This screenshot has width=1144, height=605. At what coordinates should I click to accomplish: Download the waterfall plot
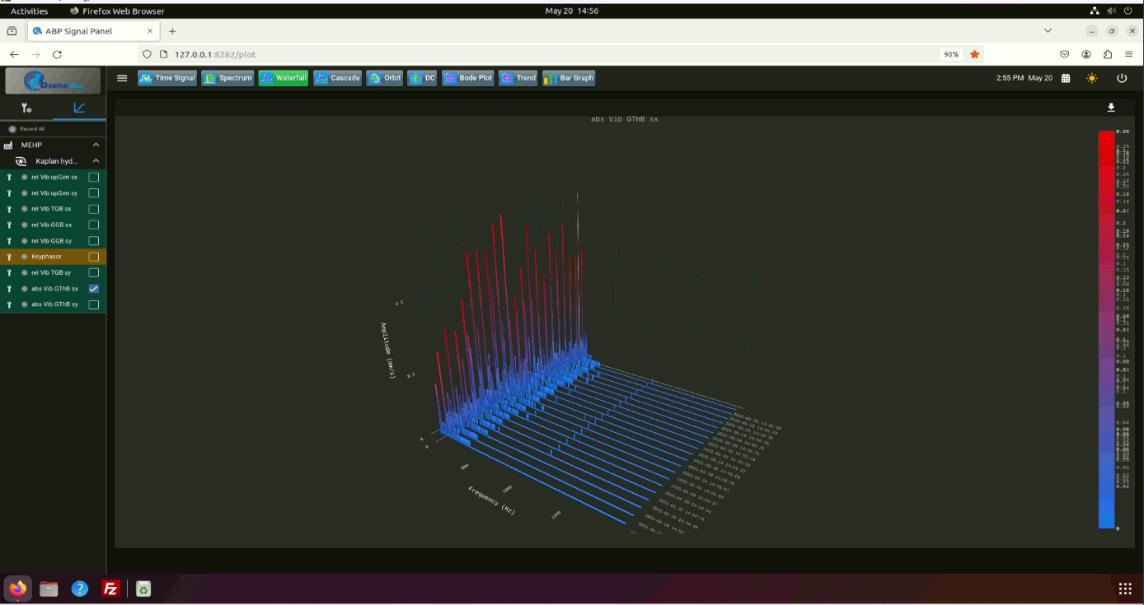point(1110,107)
